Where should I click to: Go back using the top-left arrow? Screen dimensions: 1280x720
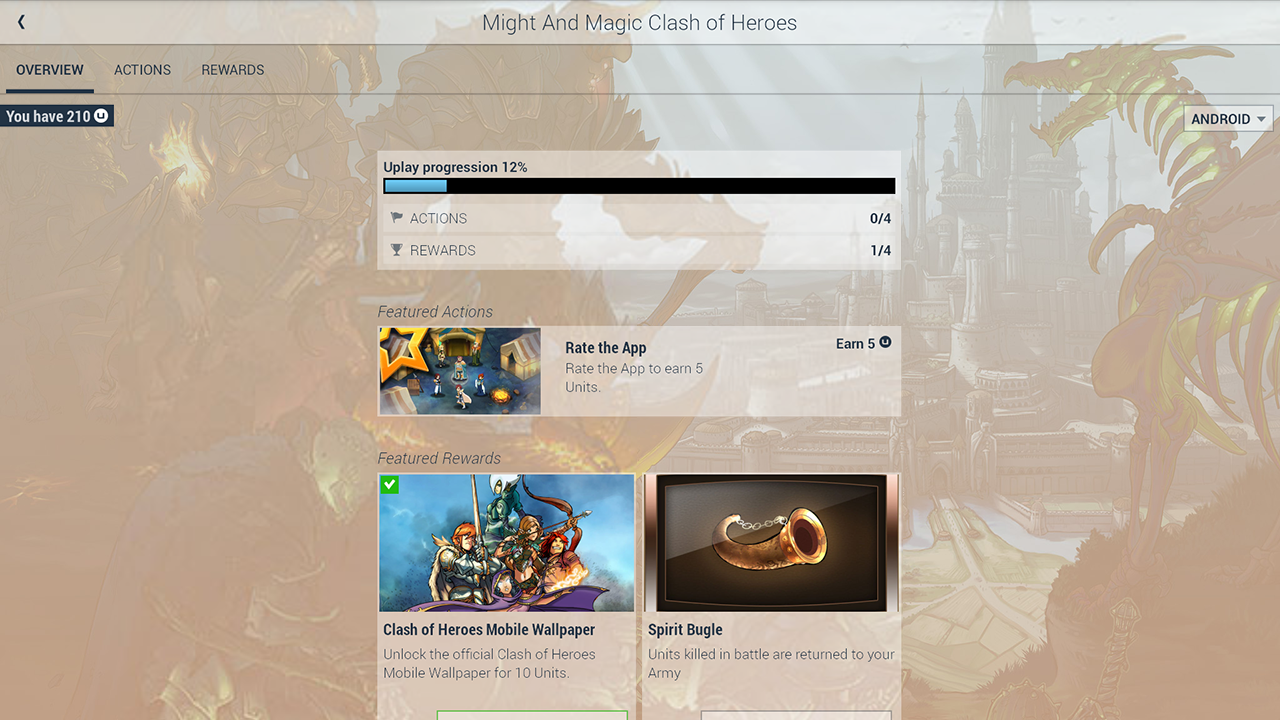pos(21,22)
